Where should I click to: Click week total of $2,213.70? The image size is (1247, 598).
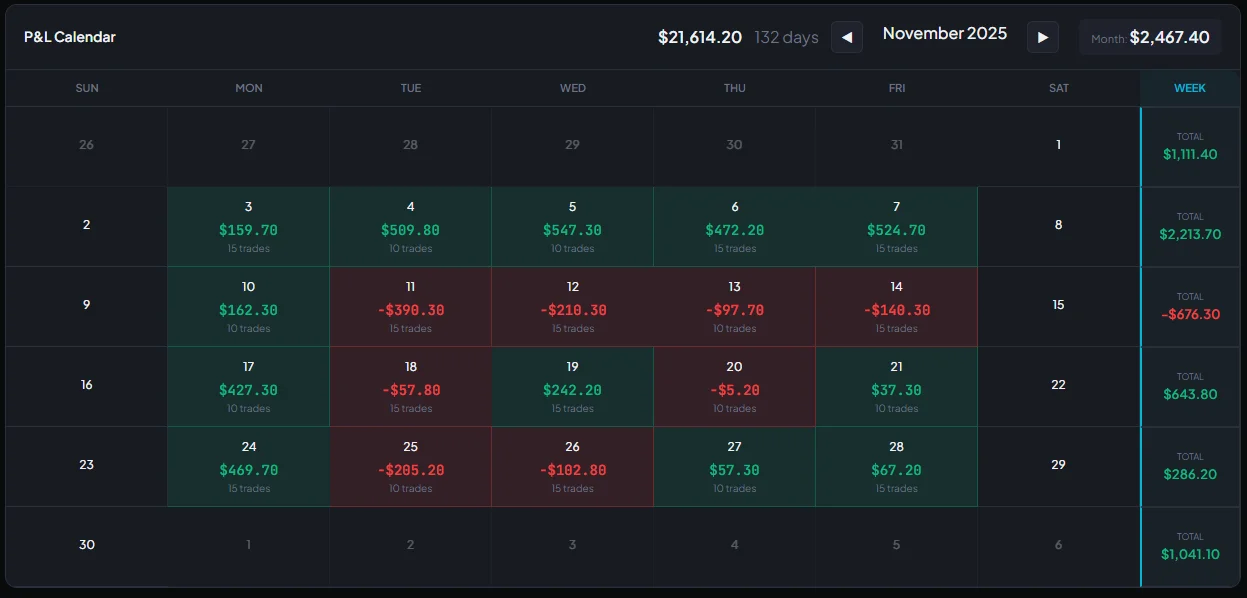1190,227
